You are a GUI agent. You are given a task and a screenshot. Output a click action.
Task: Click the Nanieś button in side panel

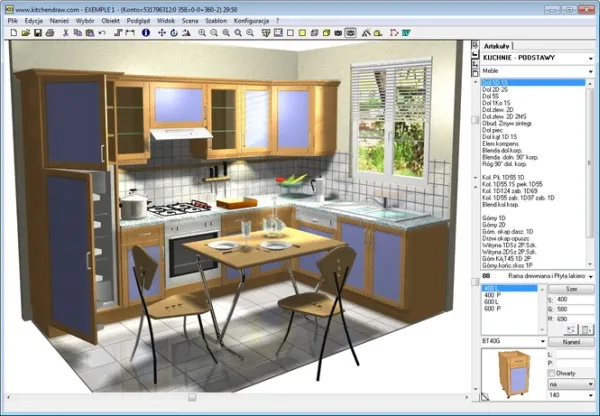[x=571, y=342]
